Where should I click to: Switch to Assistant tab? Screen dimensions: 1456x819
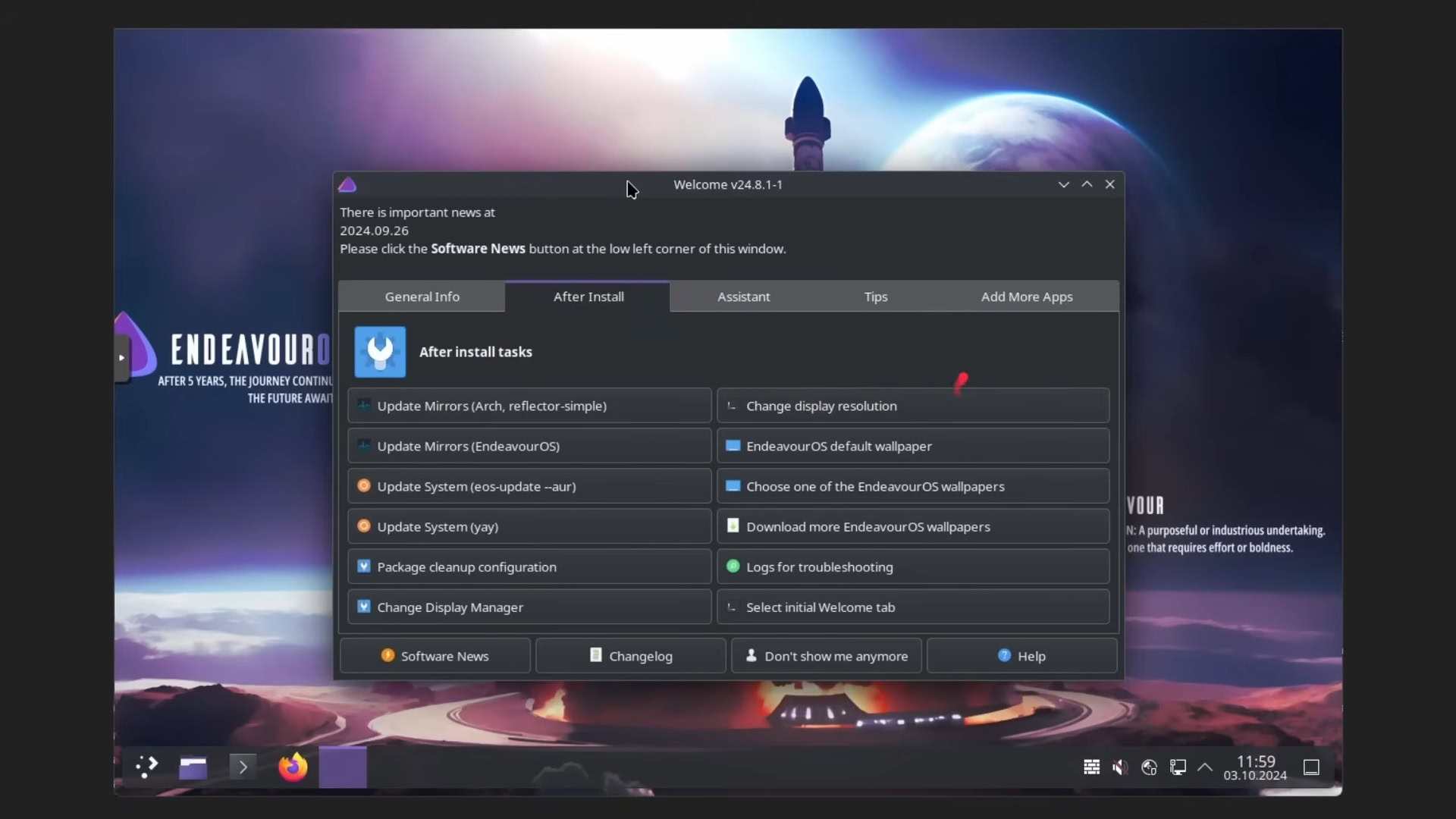click(744, 296)
